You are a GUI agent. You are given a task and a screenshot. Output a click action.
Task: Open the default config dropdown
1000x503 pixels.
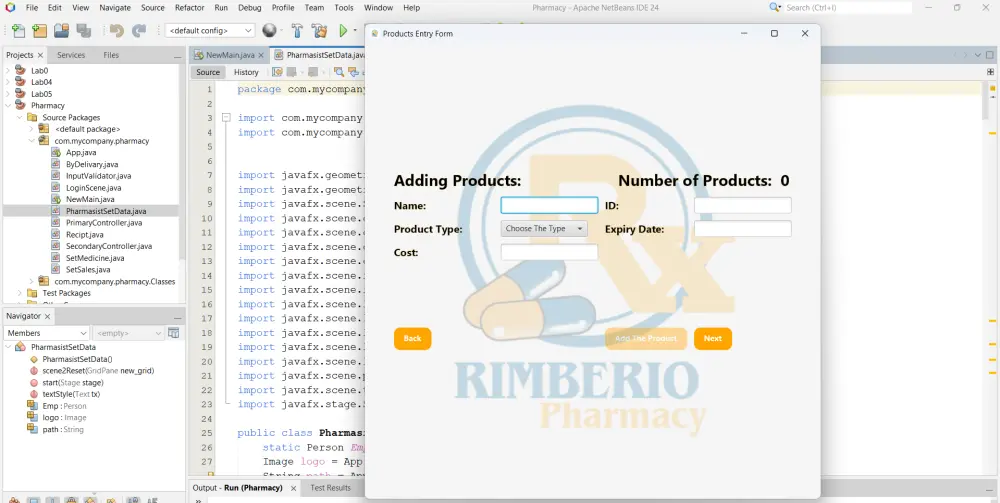tap(210, 31)
